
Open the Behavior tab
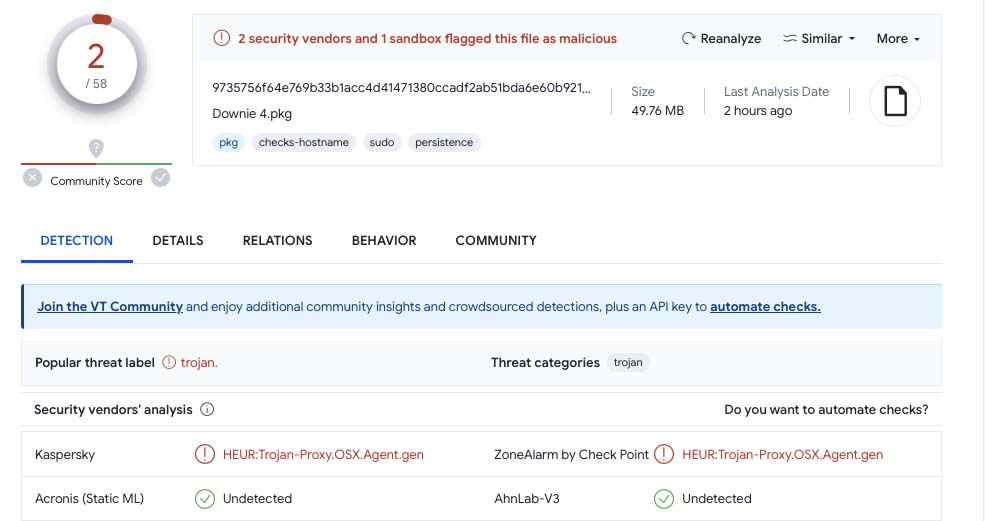pyautogui.click(x=384, y=241)
